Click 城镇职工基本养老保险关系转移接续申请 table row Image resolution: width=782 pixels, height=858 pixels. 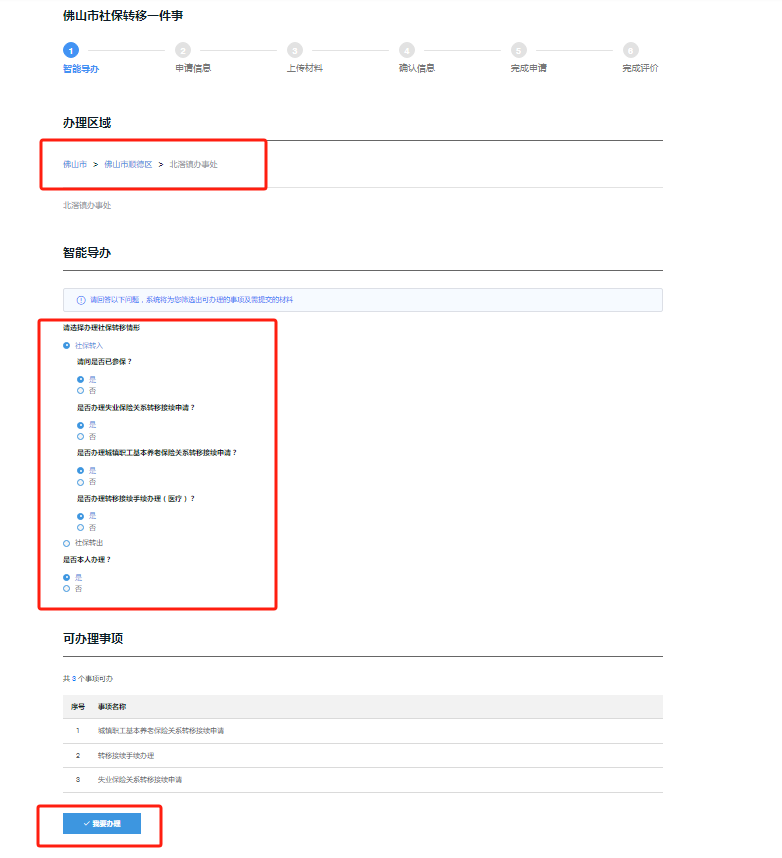coord(161,731)
